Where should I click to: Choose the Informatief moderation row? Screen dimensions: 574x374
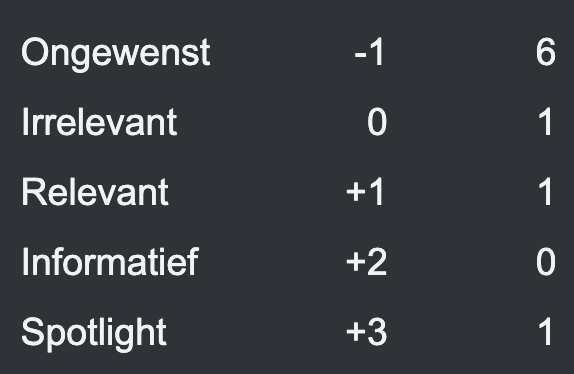tap(287, 262)
